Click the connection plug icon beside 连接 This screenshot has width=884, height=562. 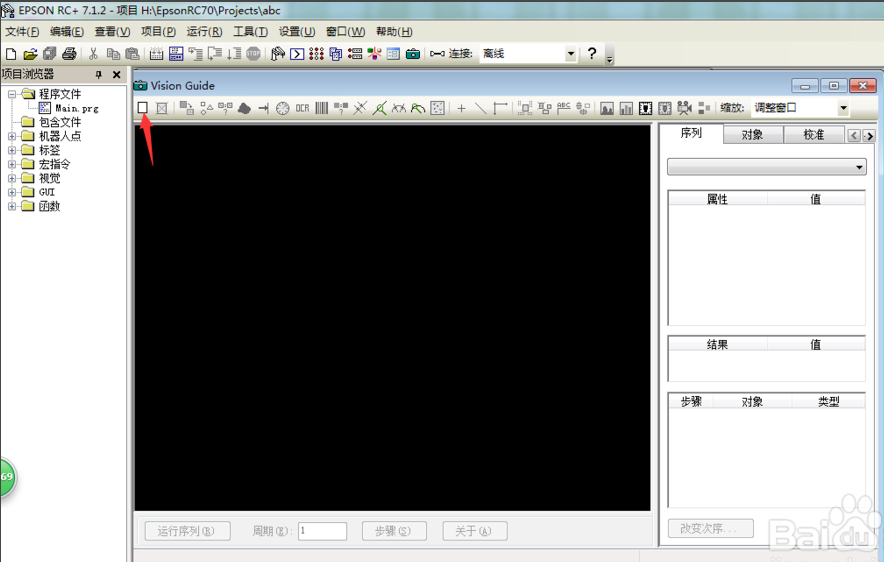click(x=437, y=54)
